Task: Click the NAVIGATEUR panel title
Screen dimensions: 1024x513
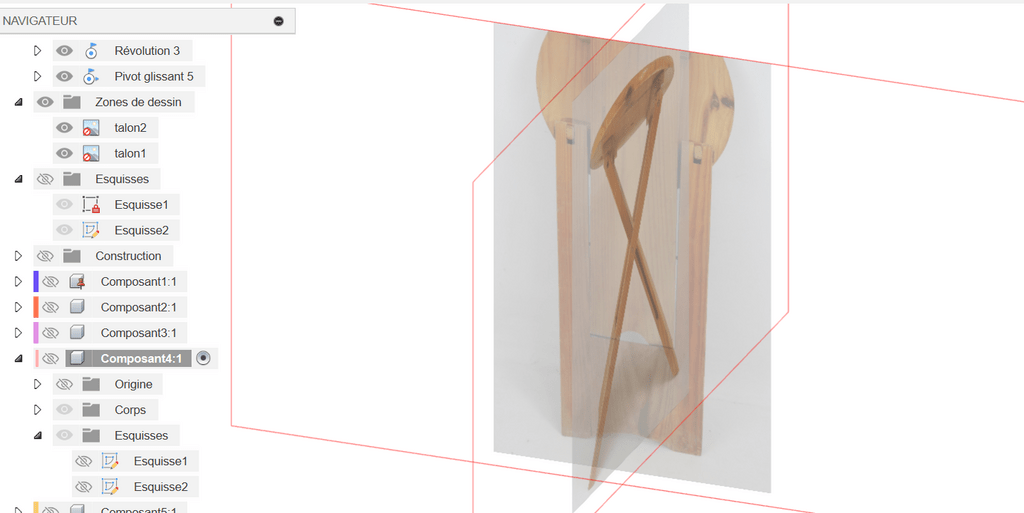Action: coord(40,21)
